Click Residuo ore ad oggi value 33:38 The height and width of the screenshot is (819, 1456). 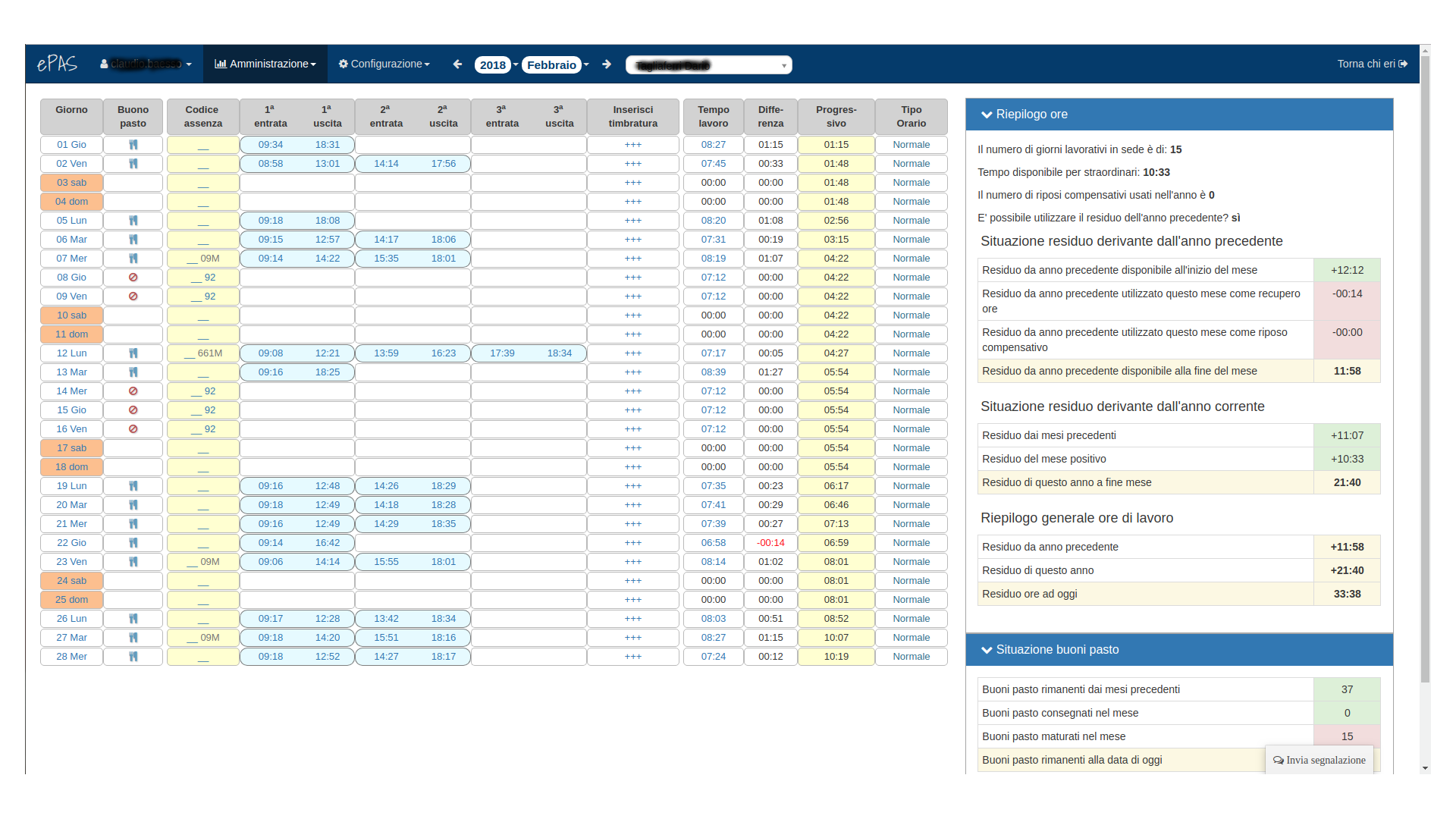(1348, 594)
